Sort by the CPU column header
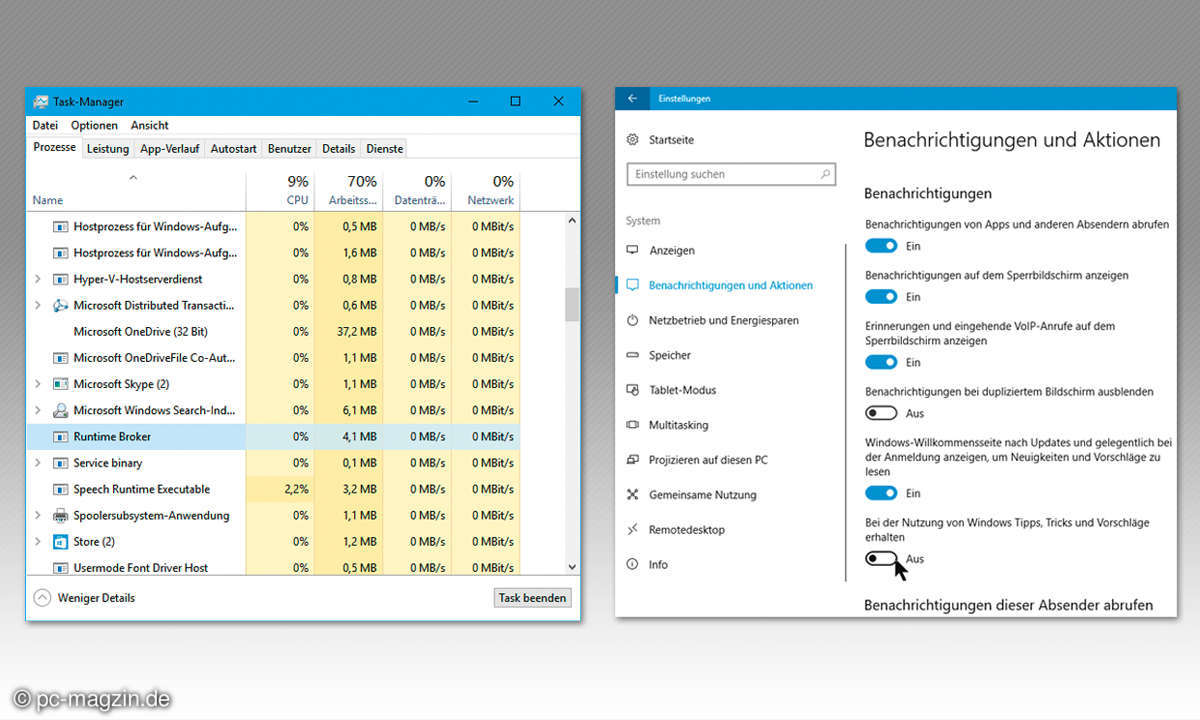 pos(280,190)
